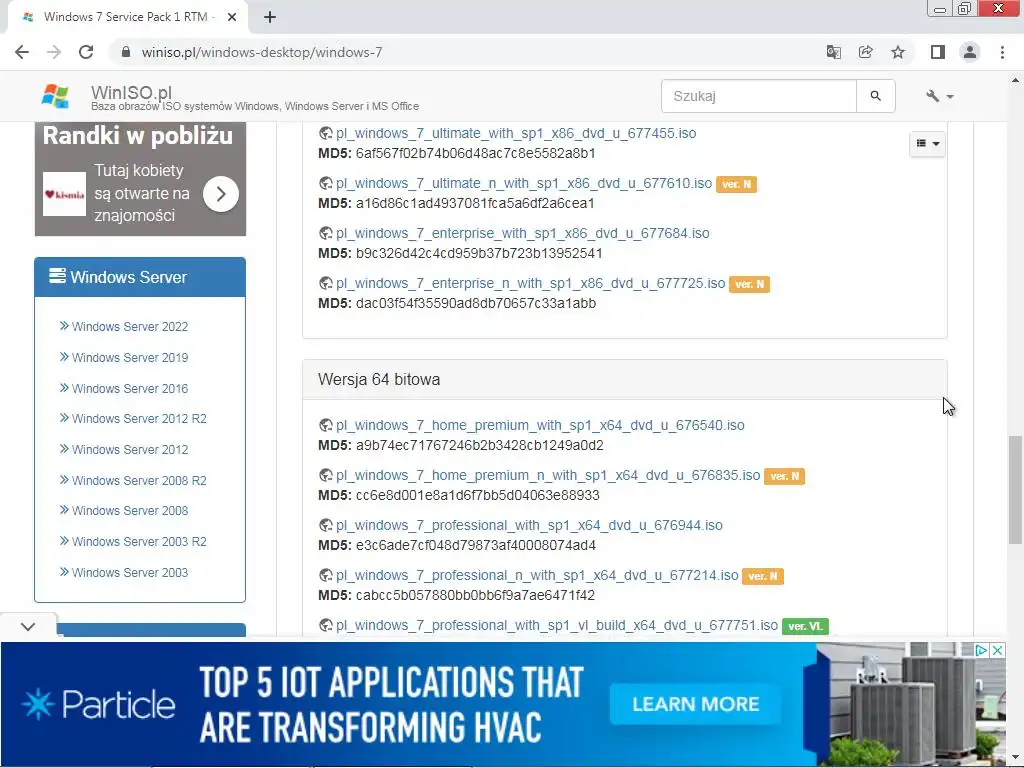The height and width of the screenshot is (768, 1024).
Task: Download pl_windows_7_professional_with_sp1_x64 676944 link
Action: [x=529, y=525]
